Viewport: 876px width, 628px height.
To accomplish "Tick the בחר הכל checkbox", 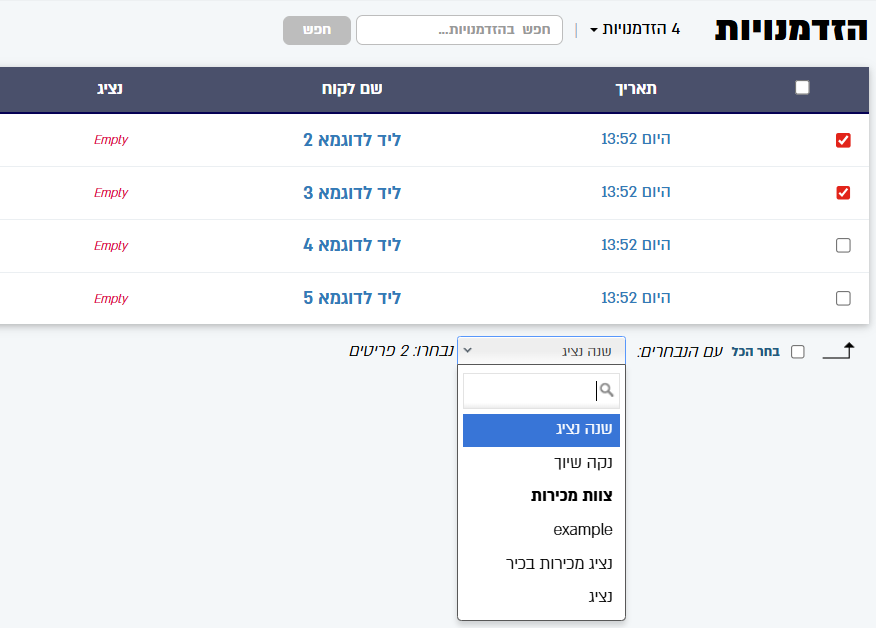I will click(x=797, y=352).
